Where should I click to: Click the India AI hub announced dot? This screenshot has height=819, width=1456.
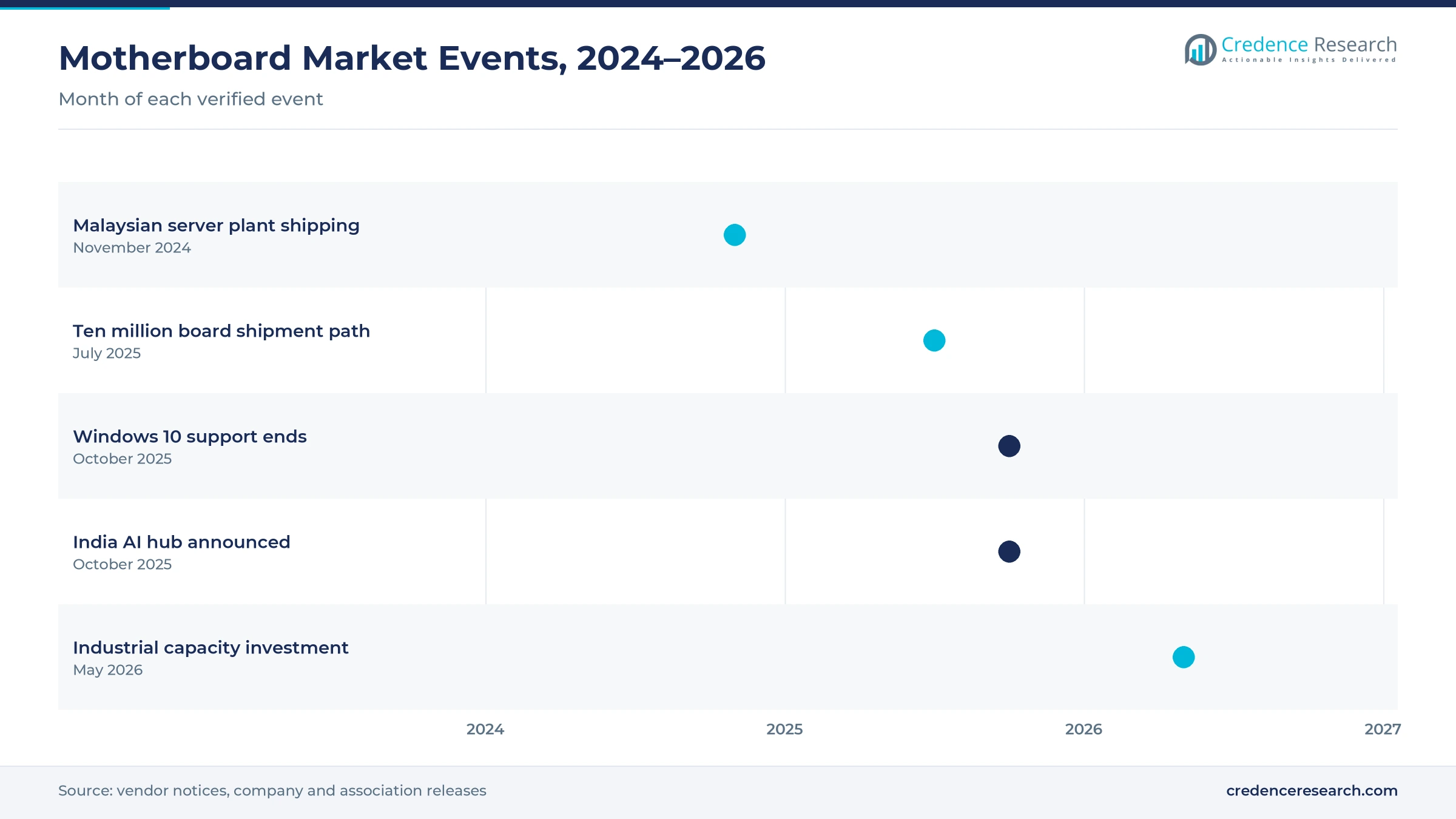[1009, 551]
